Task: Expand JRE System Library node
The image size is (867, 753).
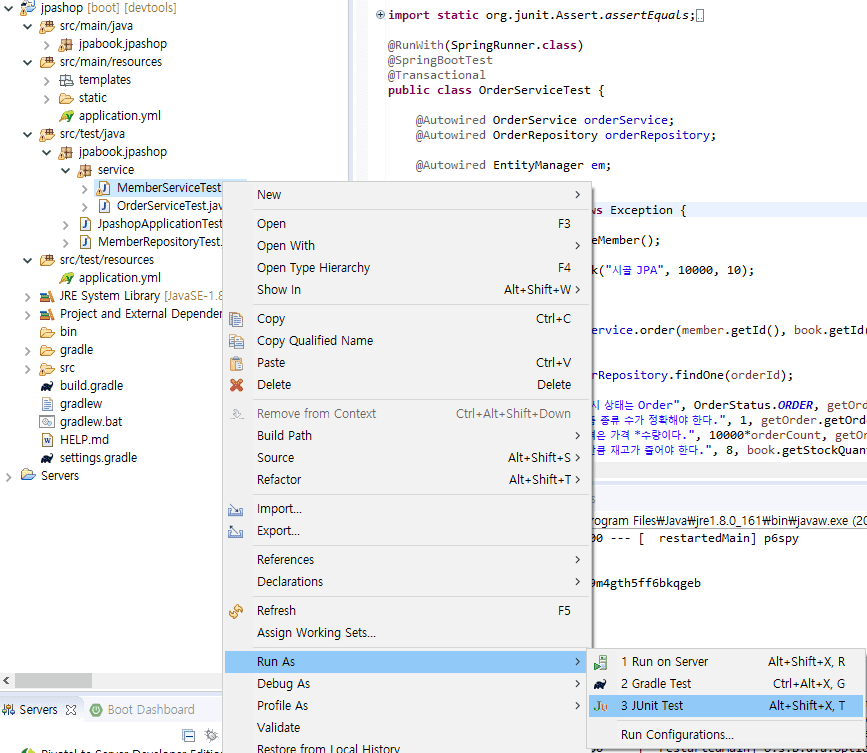Action: [28, 297]
